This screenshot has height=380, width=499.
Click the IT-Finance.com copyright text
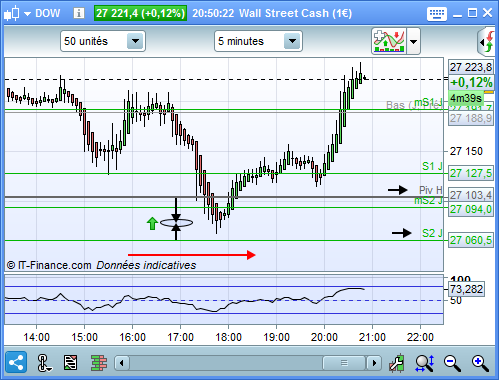[x=49, y=265]
